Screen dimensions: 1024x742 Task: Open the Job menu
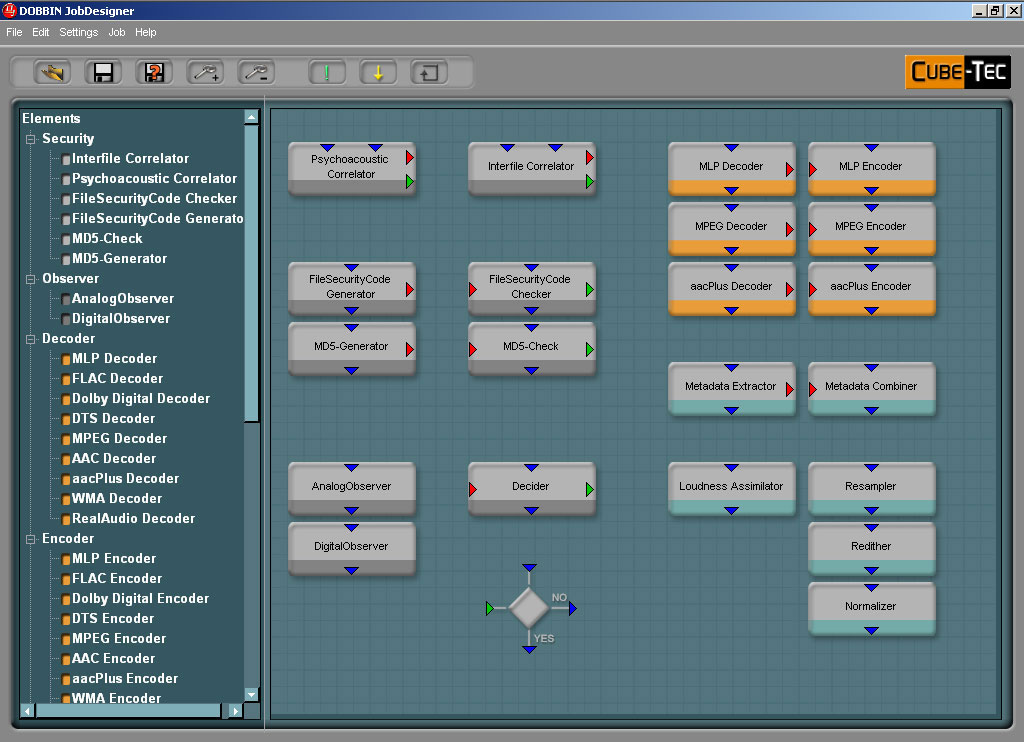(x=116, y=32)
